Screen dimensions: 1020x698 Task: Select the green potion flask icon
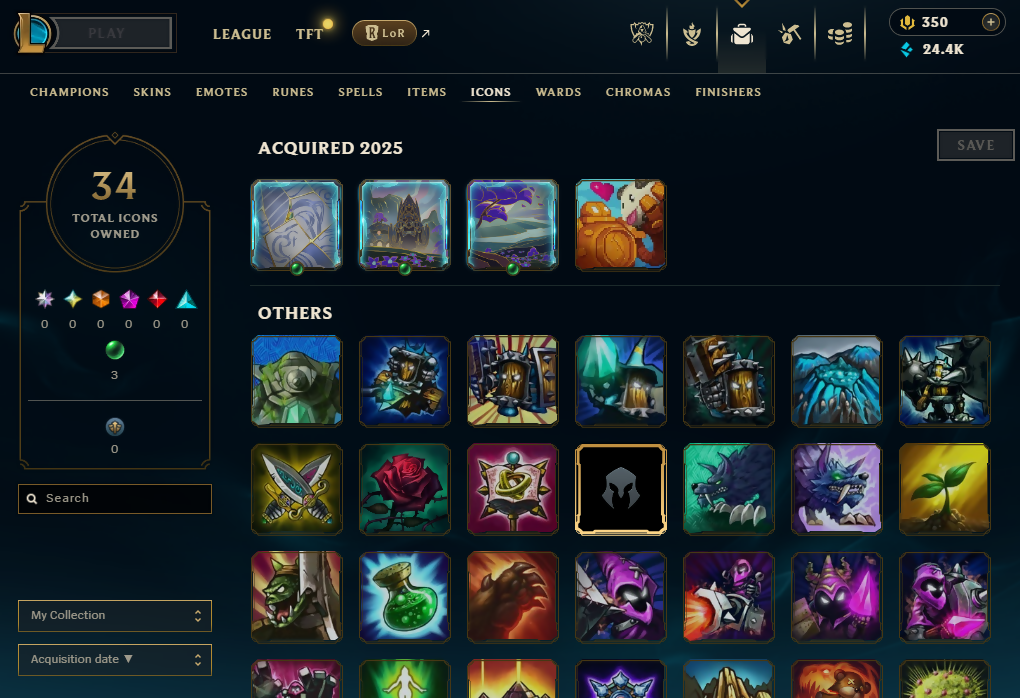click(405, 597)
